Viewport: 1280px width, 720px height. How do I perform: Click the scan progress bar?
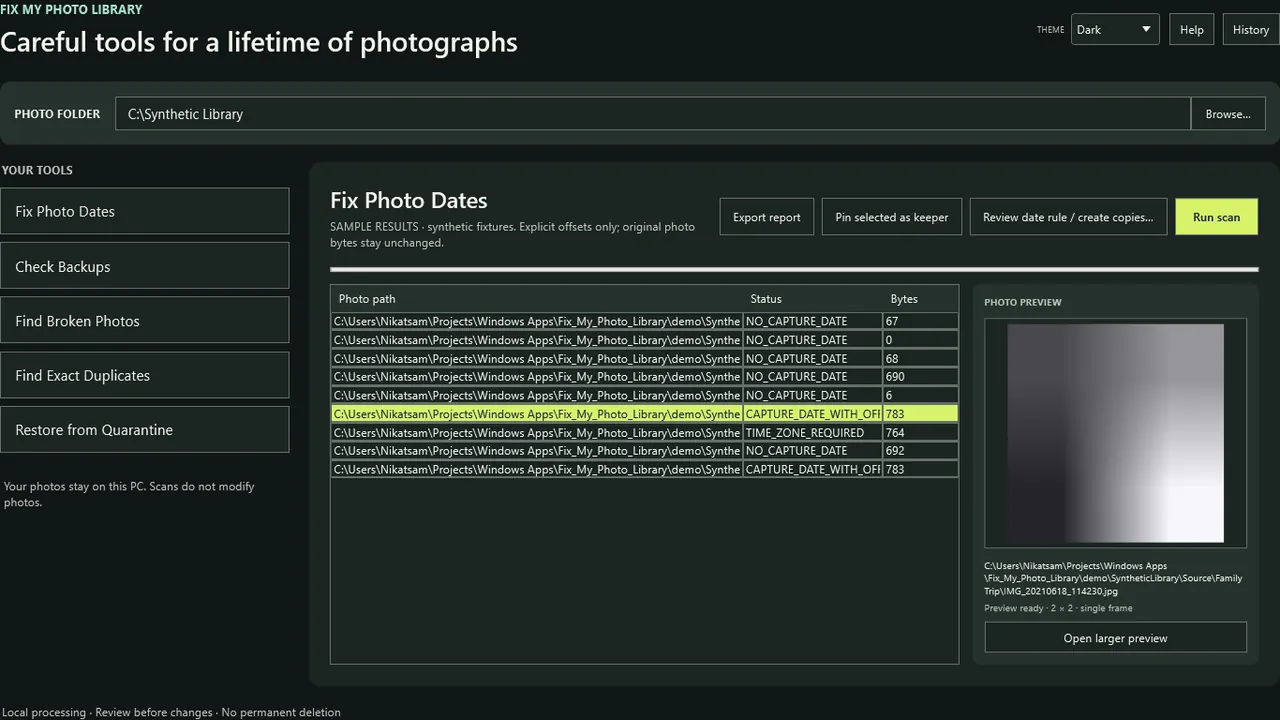coord(794,269)
